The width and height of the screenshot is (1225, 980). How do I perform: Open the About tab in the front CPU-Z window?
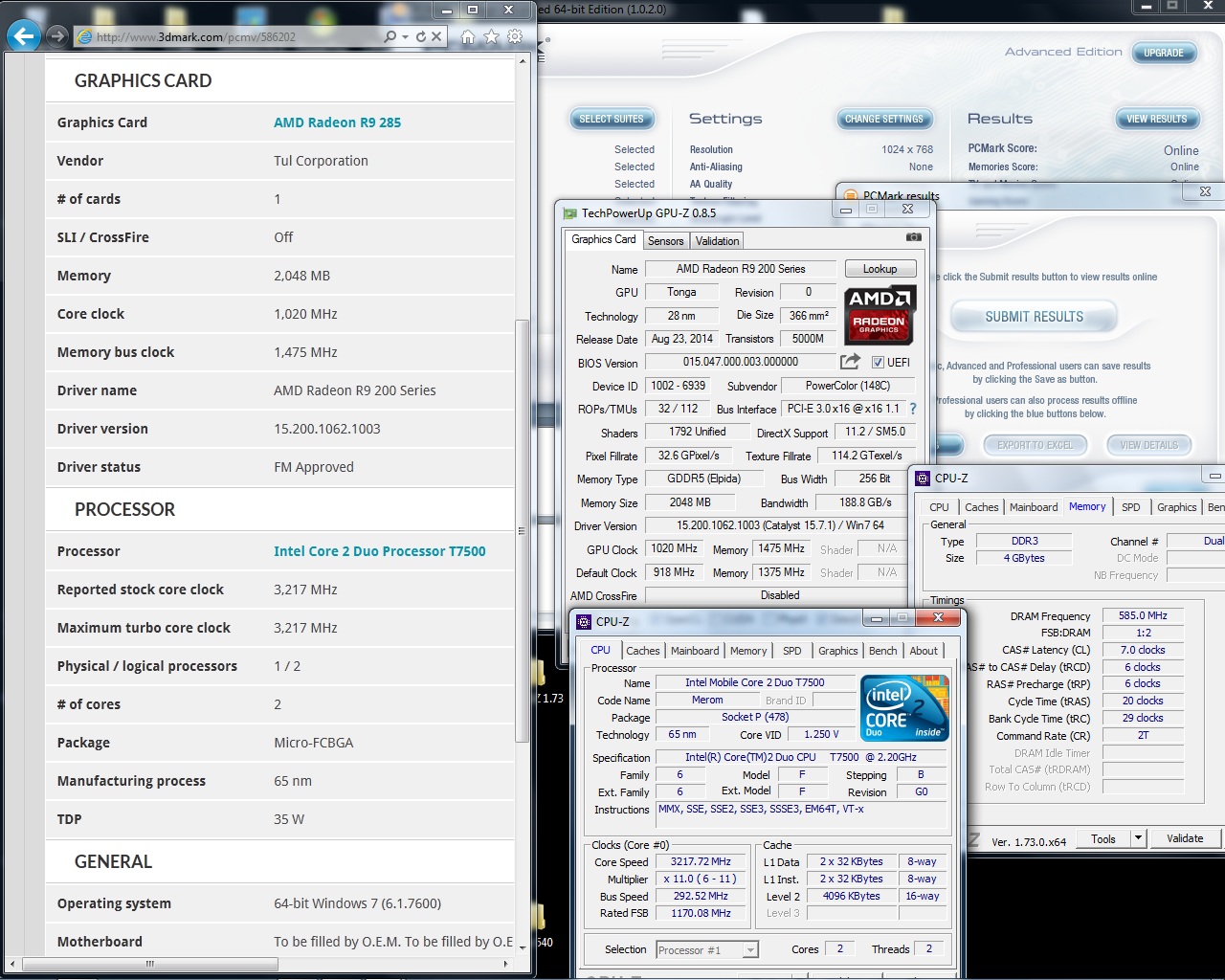click(924, 651)
